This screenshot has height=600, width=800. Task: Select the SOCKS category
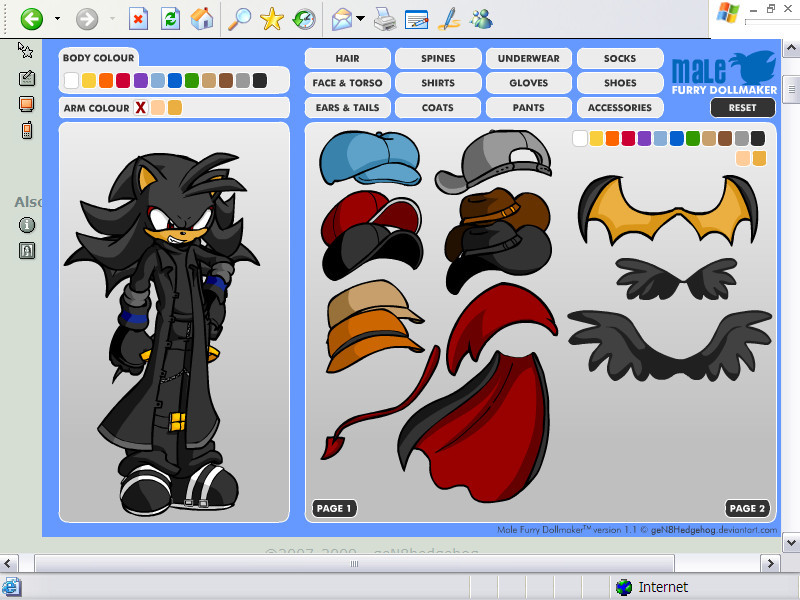(x=620, y=58)
